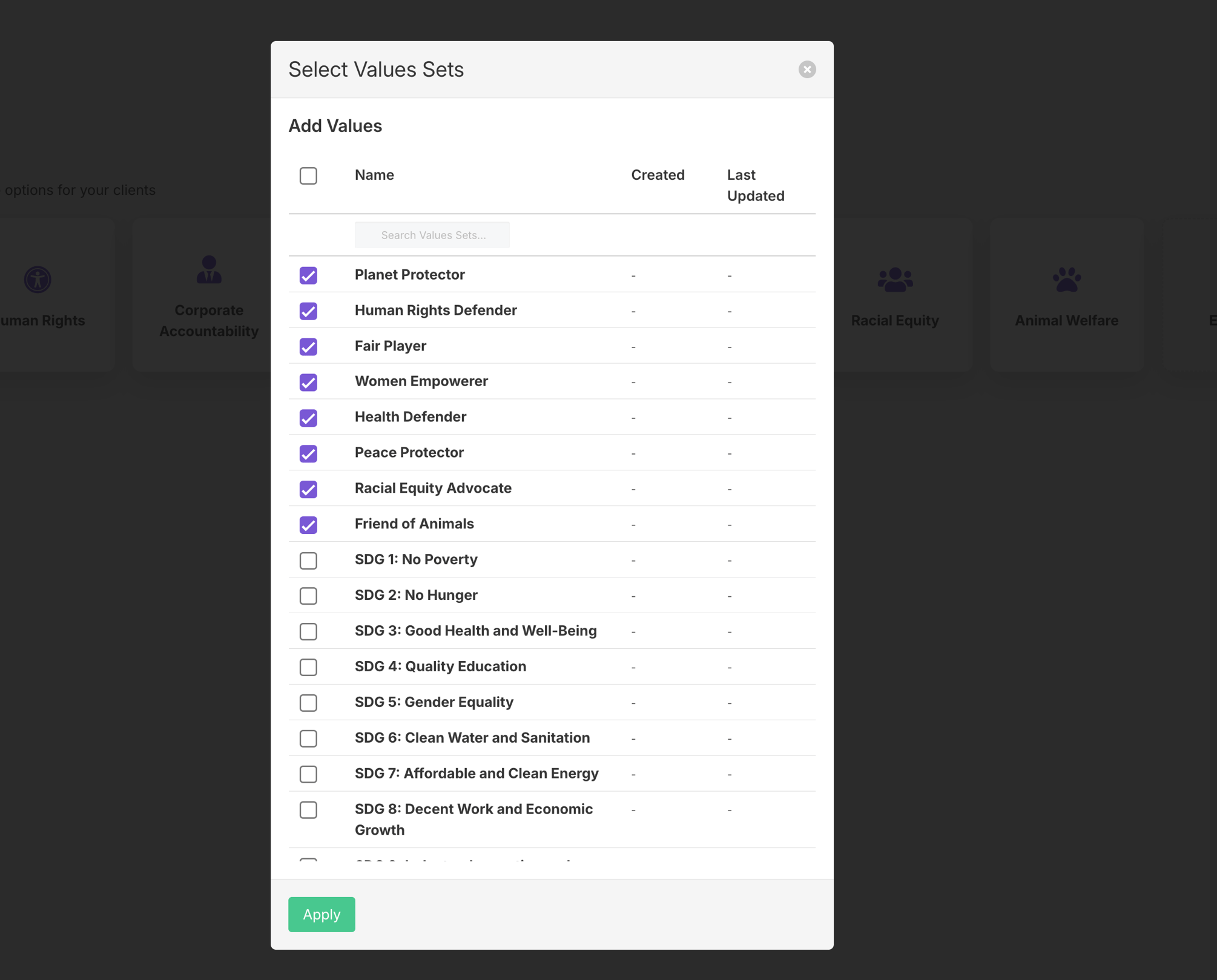Click the Human Rights accessibility icon

pos(38,280)
